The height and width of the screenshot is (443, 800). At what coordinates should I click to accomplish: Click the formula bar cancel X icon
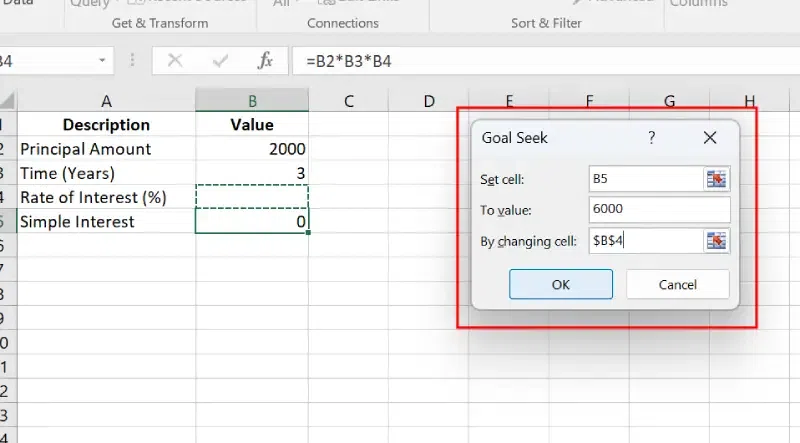[175, 61]
